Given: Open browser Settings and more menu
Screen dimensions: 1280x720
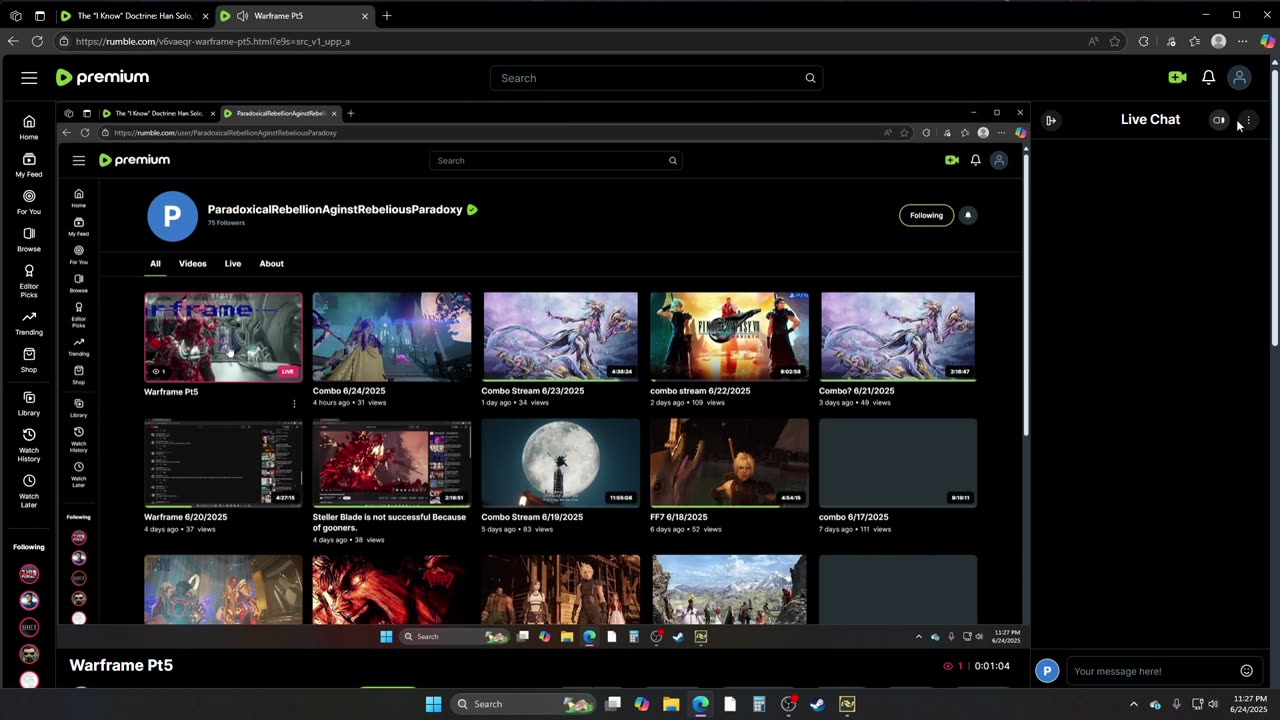Looking at the screenshot, I should pos(1242,41).
